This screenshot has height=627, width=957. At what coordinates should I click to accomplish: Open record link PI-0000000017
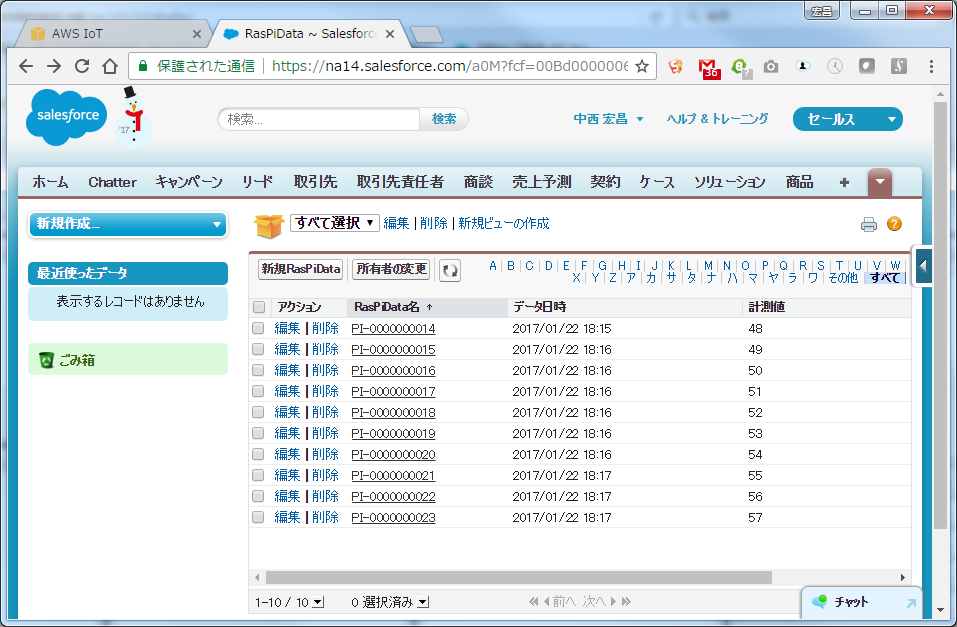393,391
